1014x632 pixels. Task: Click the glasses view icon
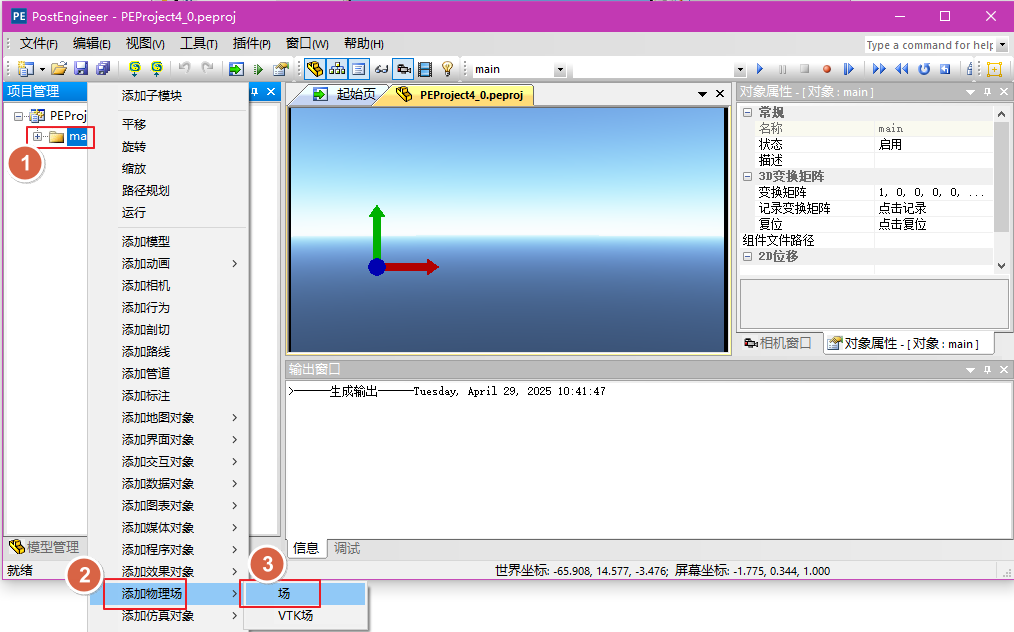point(382,69)
